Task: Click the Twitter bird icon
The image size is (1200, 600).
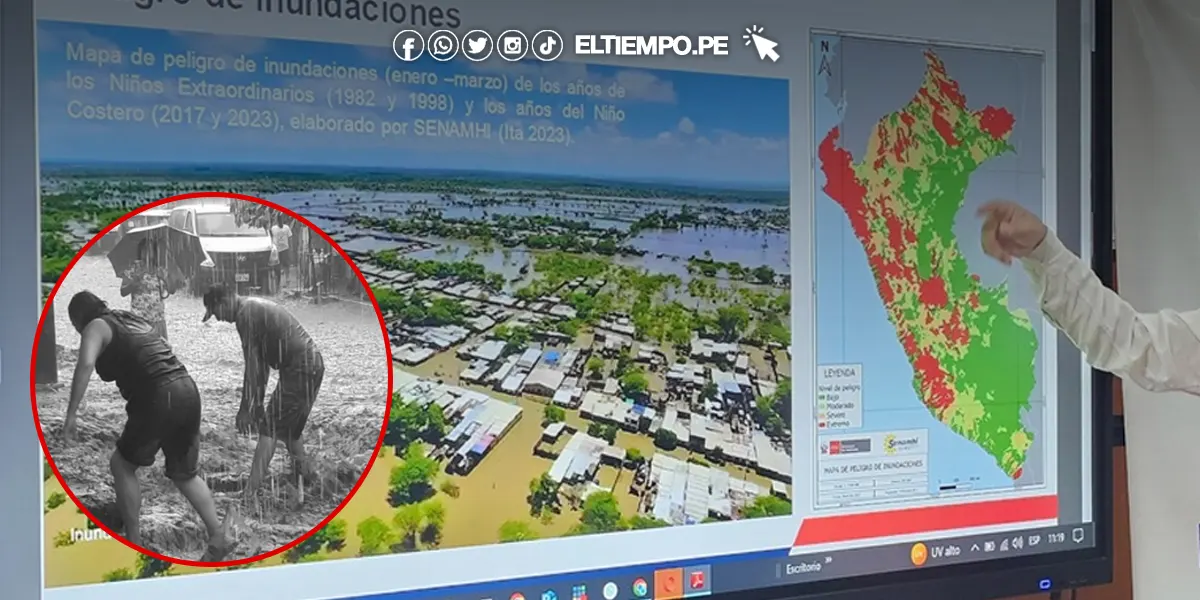Action: [477, 45]
